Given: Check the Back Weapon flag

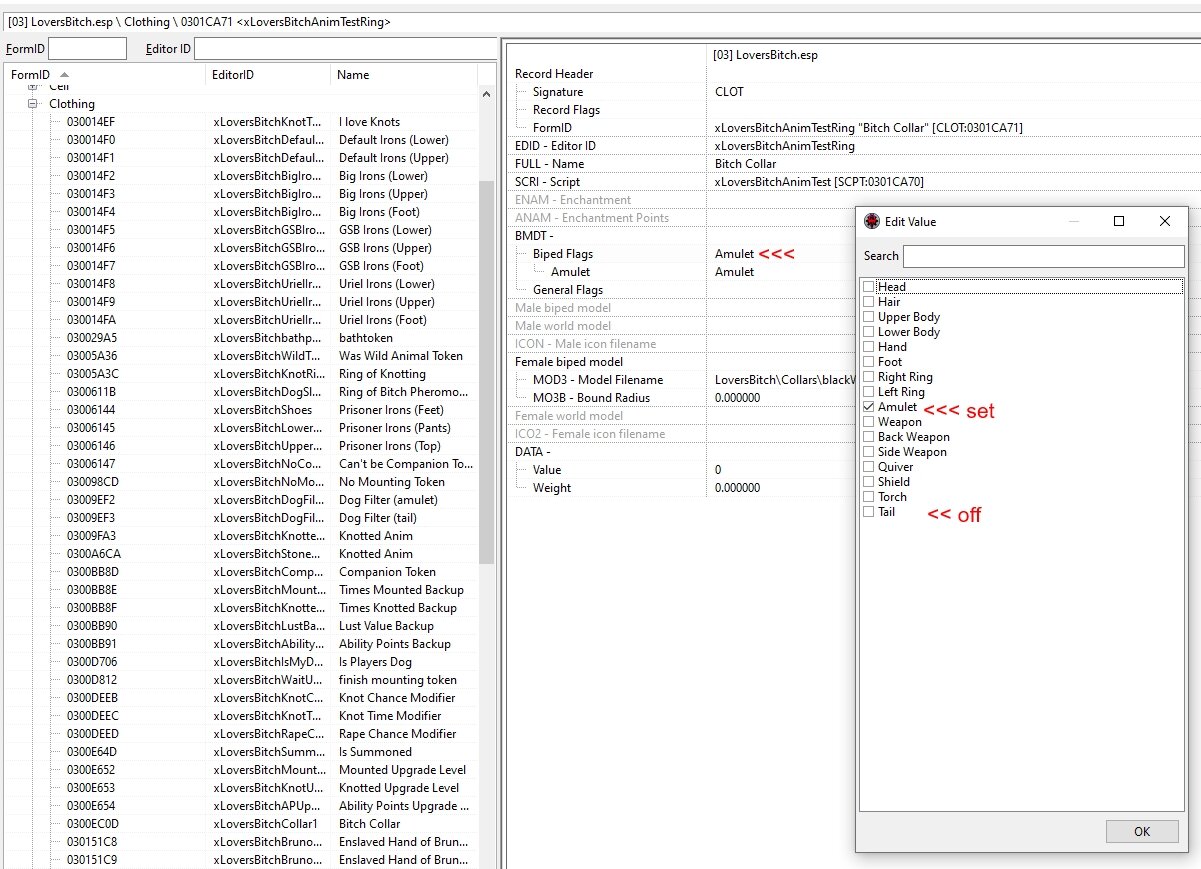Looking at the screenshot, I should (869, 437).
